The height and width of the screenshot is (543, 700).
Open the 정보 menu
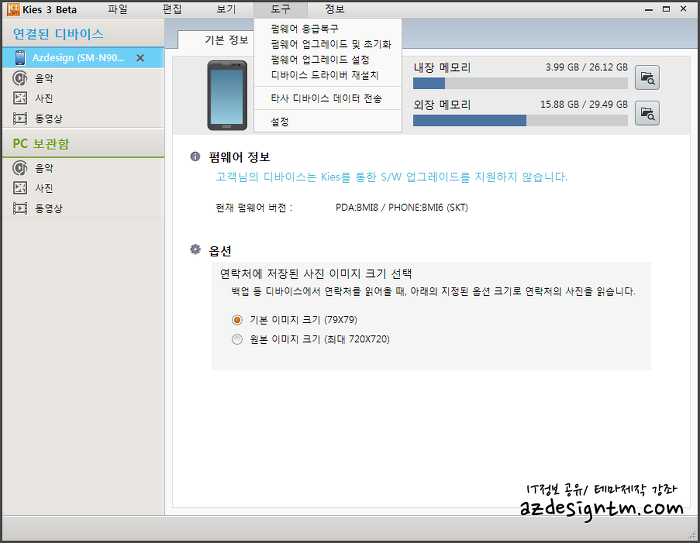[334, 9]
